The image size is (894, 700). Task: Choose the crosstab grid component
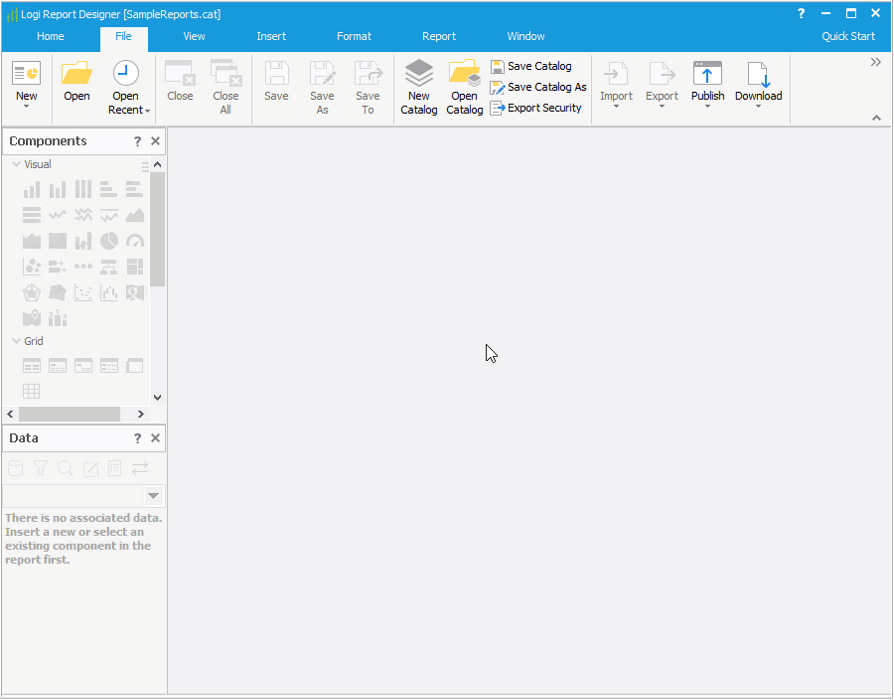coord(30,390)
